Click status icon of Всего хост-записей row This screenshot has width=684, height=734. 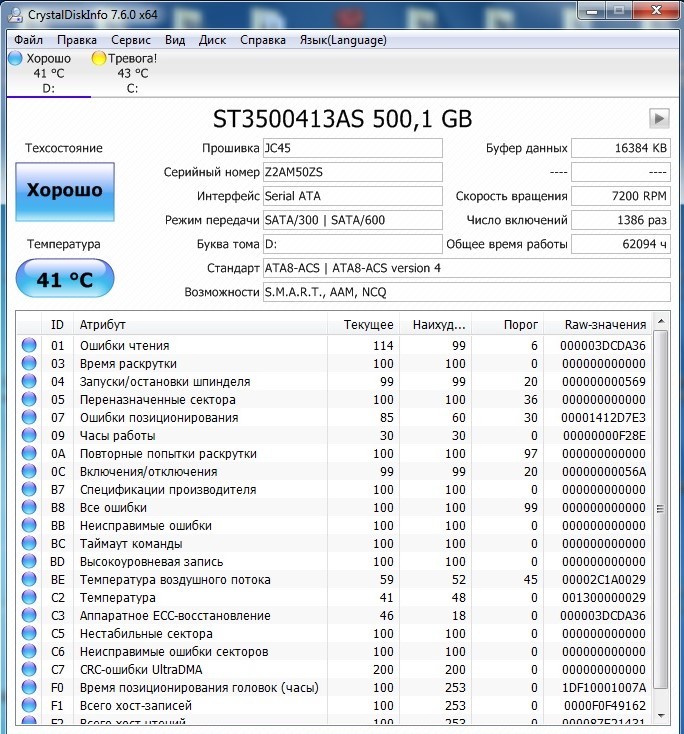click(29, 705)
